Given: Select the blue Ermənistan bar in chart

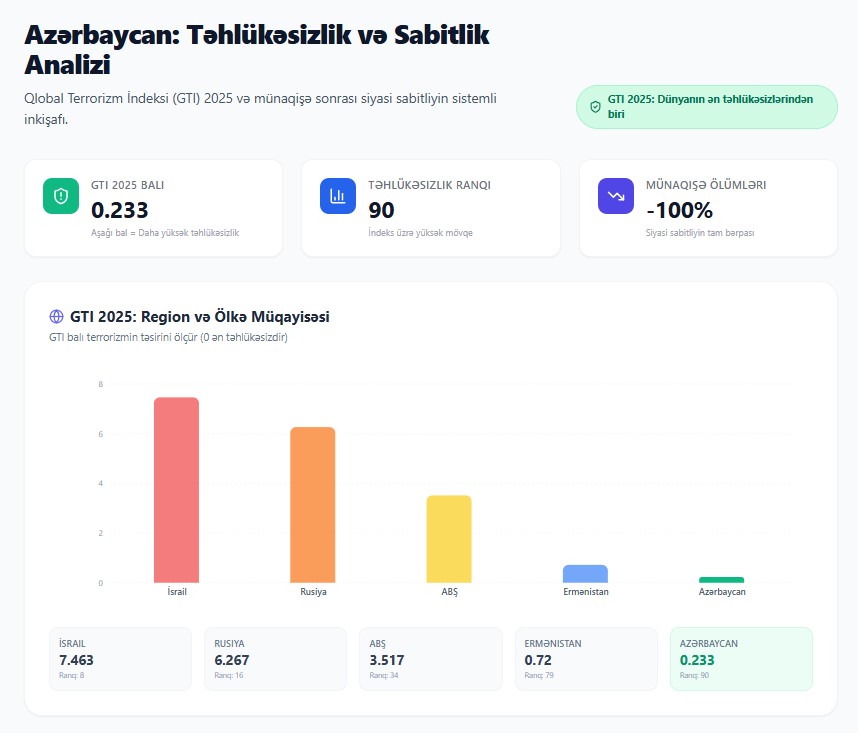Looking at the screenshot, I should point(585,574).
